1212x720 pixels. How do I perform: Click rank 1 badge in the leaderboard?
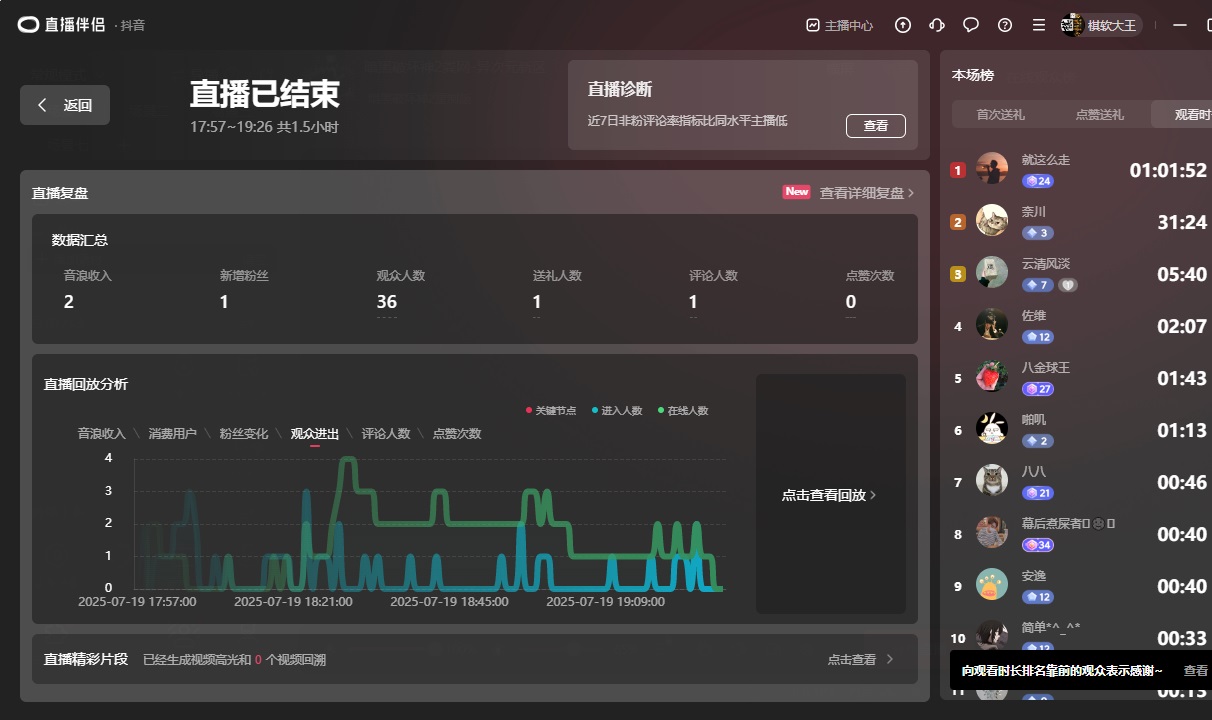pos(957,170)
